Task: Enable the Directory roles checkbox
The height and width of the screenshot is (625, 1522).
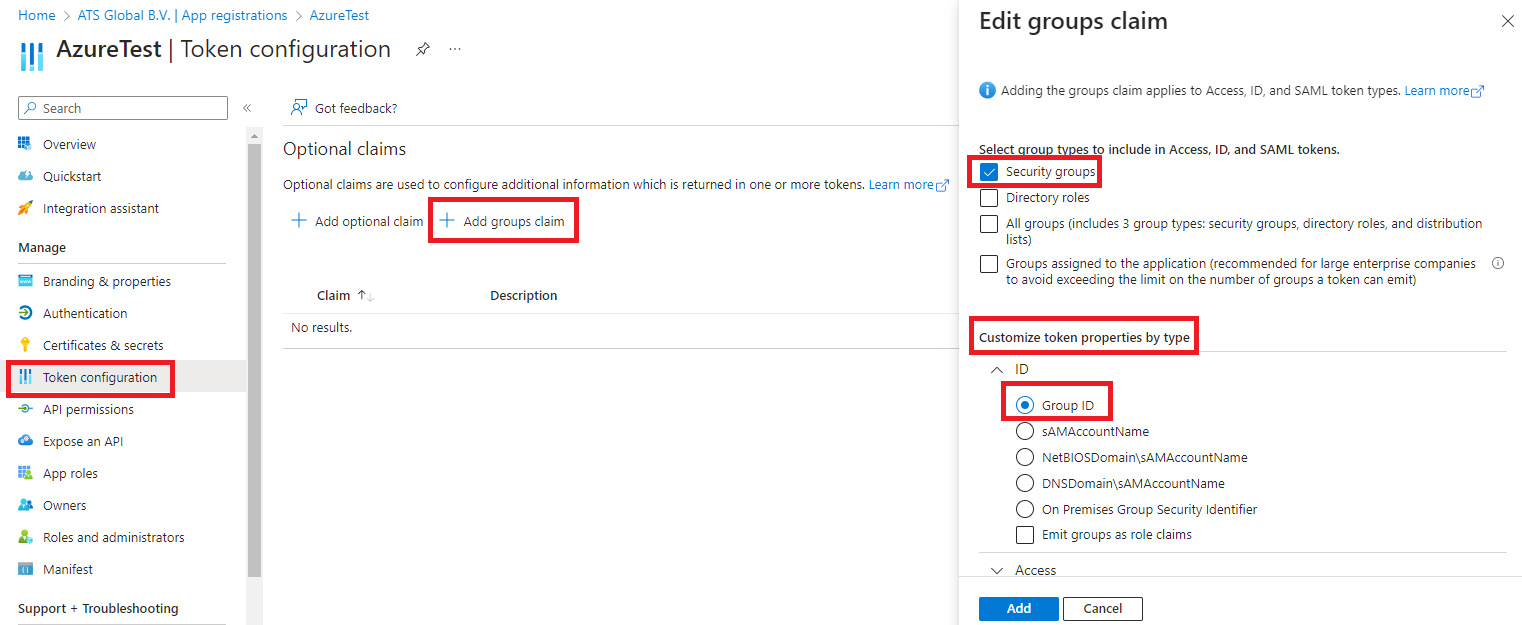Action: (989, 198)
